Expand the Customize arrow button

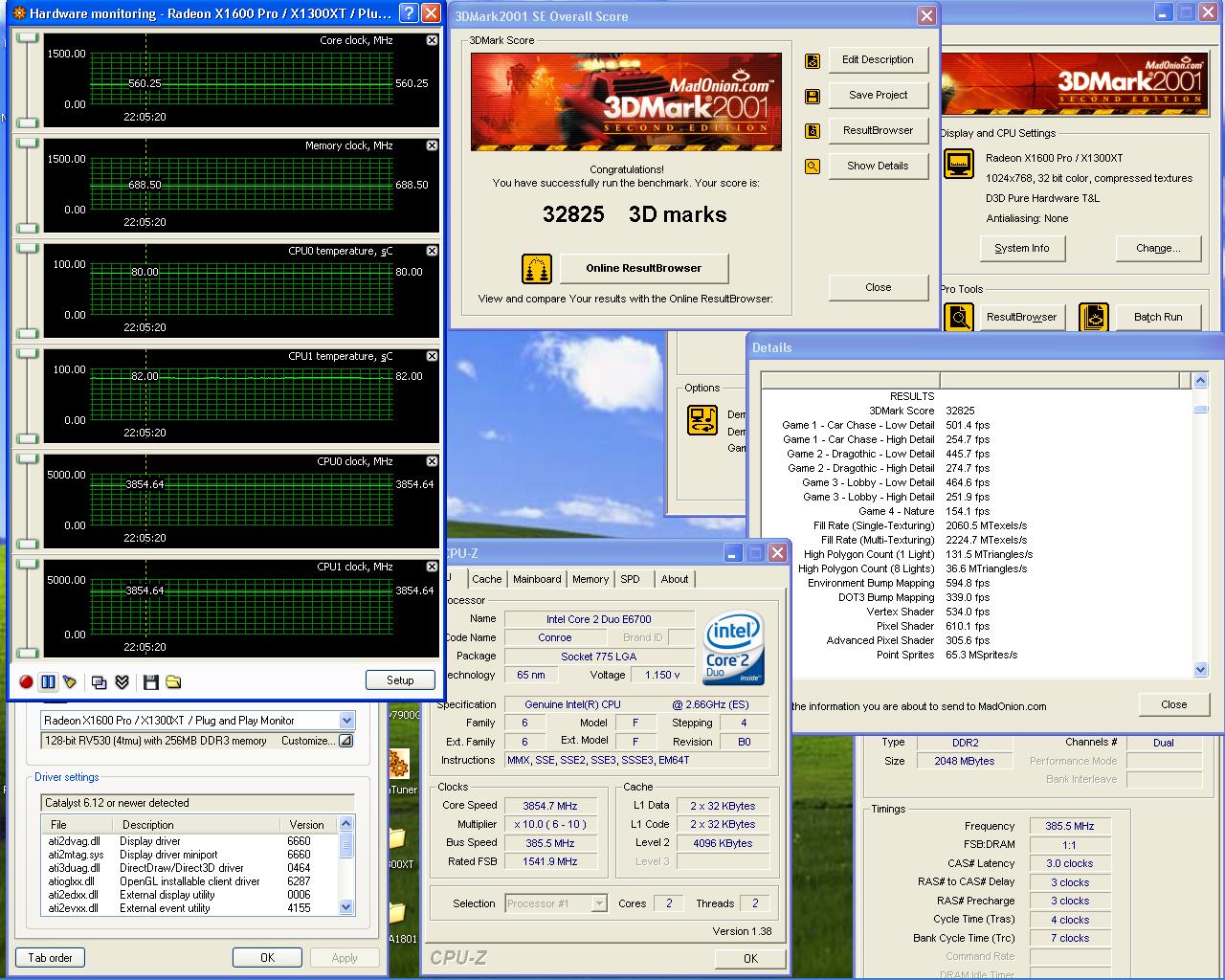point(345,741)
